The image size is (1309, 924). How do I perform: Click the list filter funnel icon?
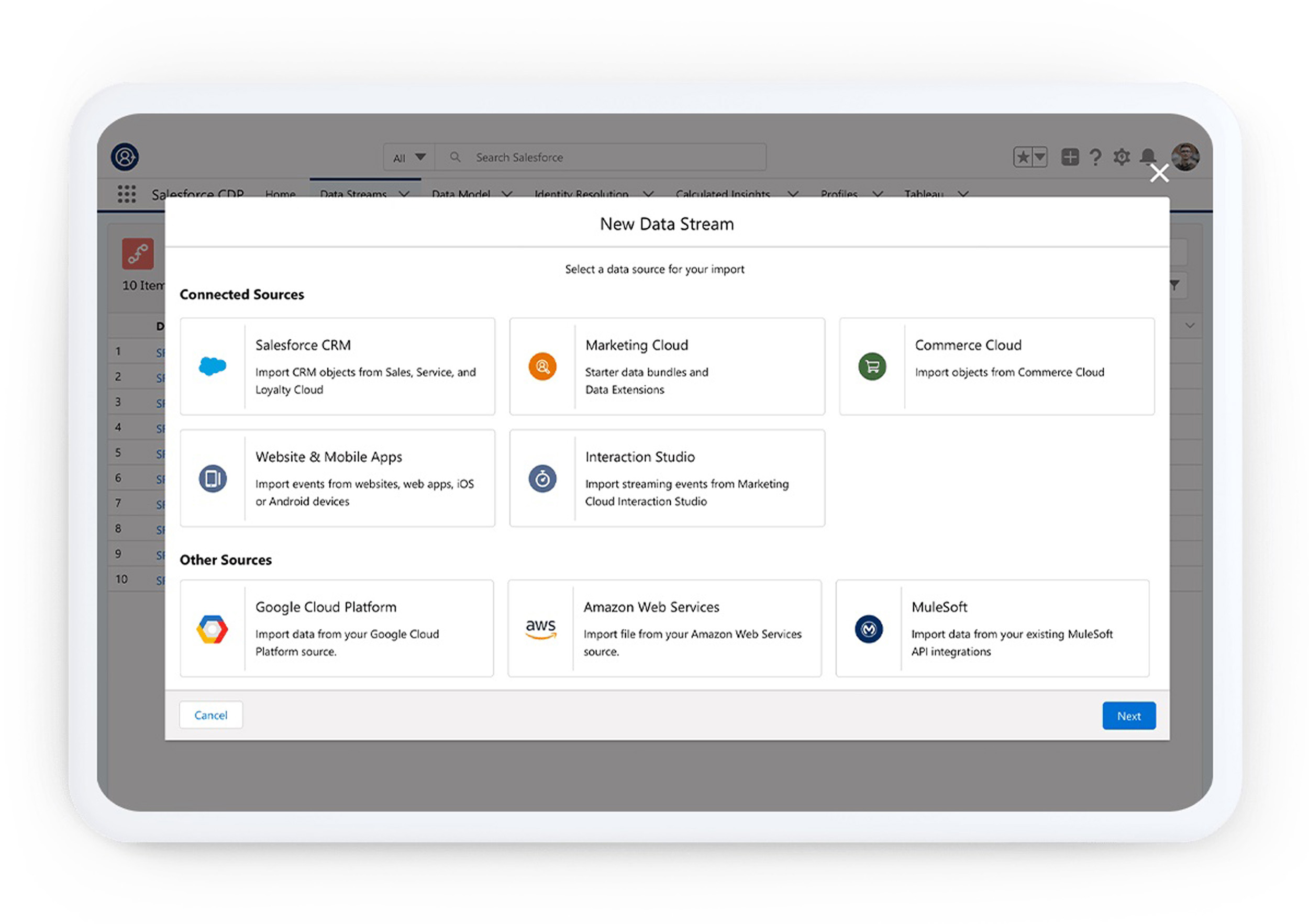click(x=1175, y=285)
